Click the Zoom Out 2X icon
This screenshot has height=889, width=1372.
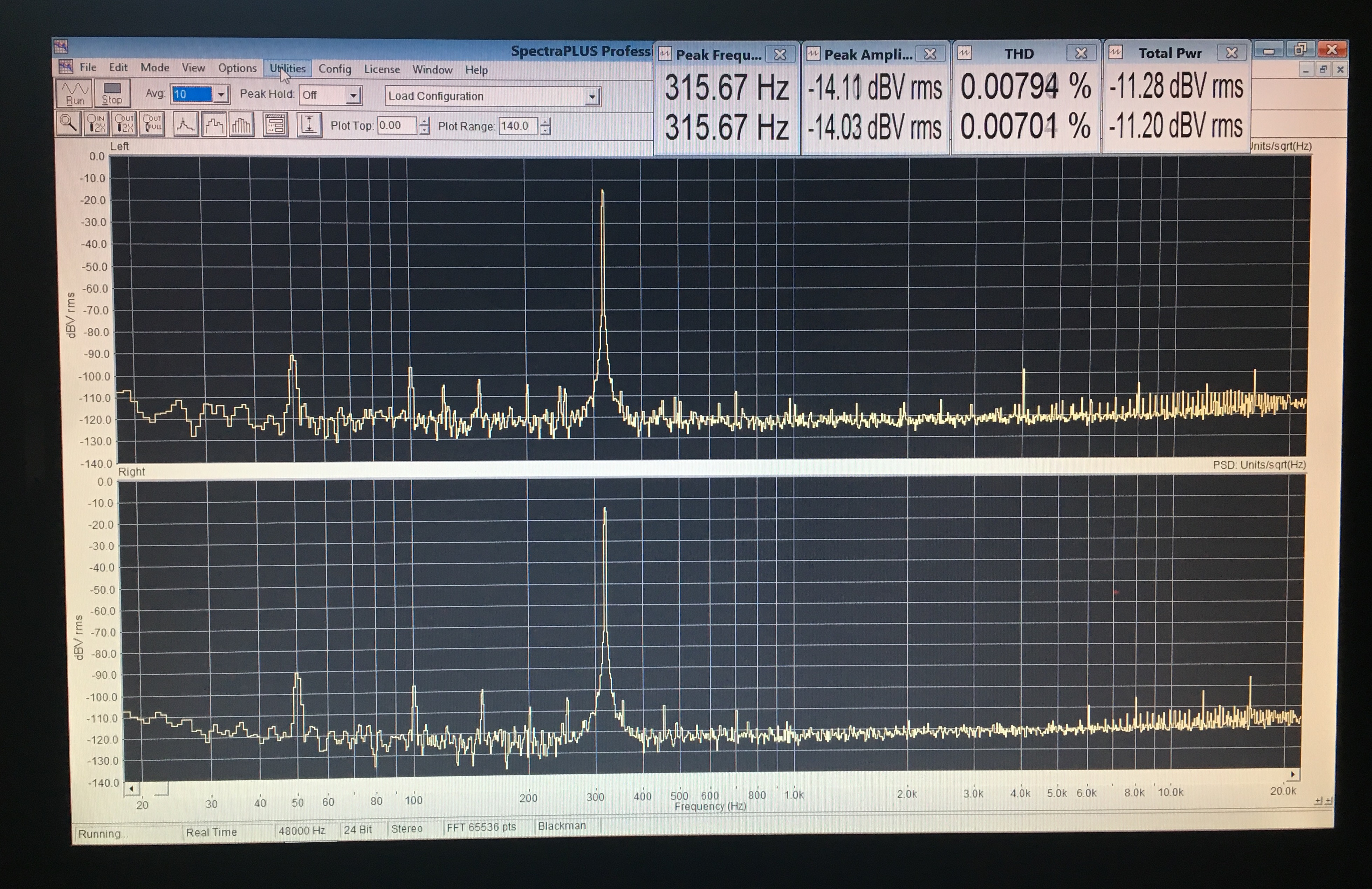point(124,123)
